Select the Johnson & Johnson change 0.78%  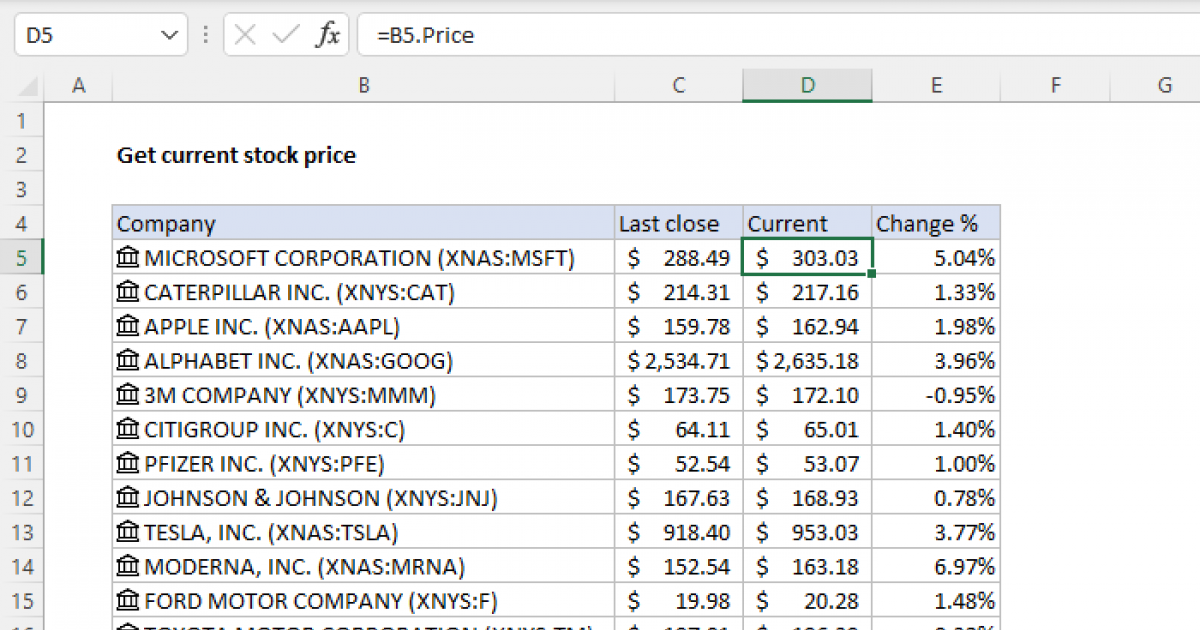[936, 498]
